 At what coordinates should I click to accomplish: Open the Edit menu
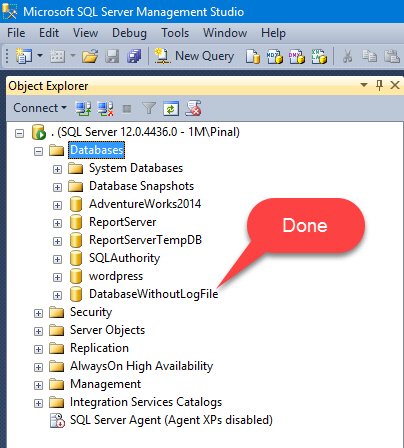49,33
